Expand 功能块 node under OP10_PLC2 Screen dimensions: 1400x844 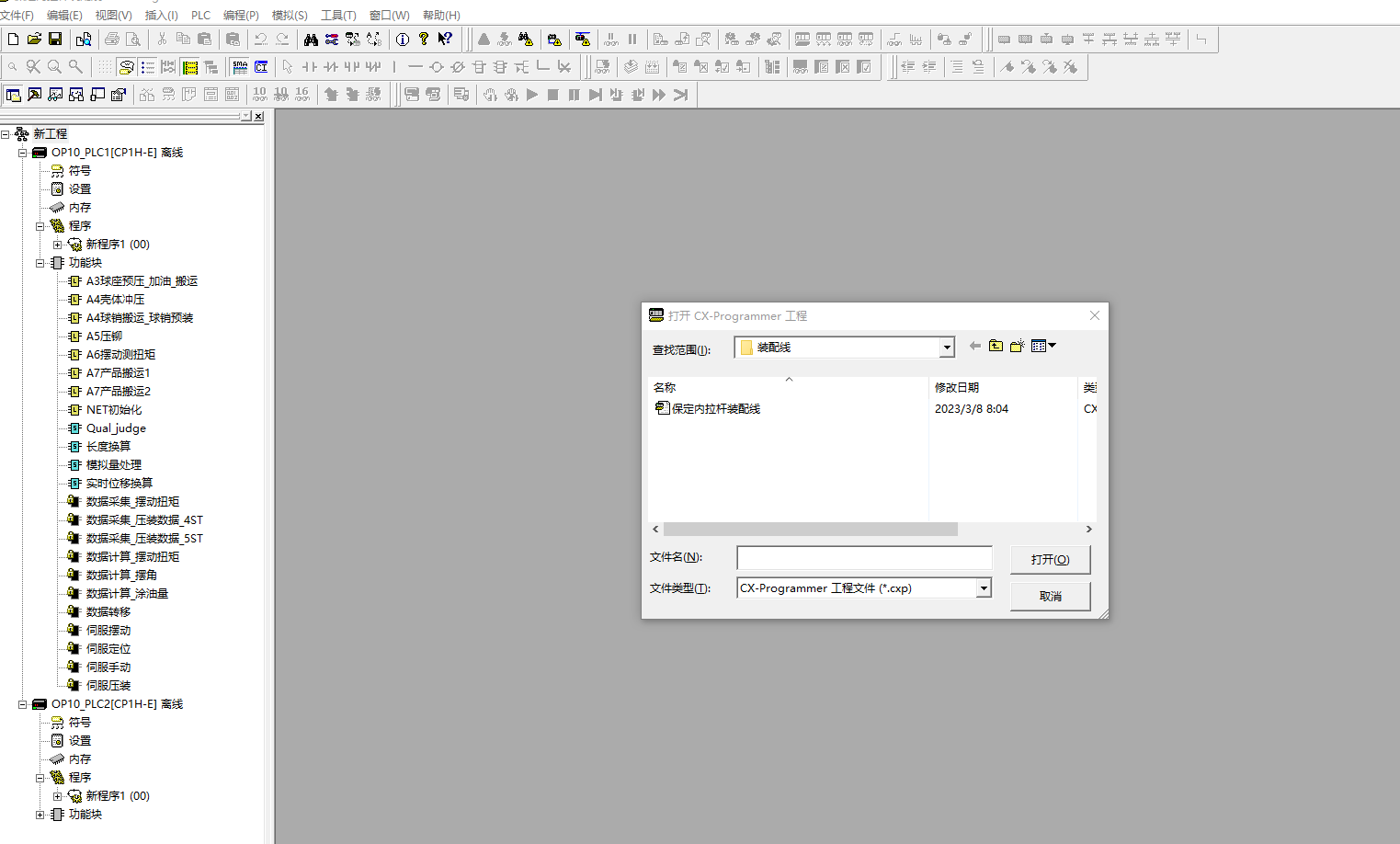40,815
